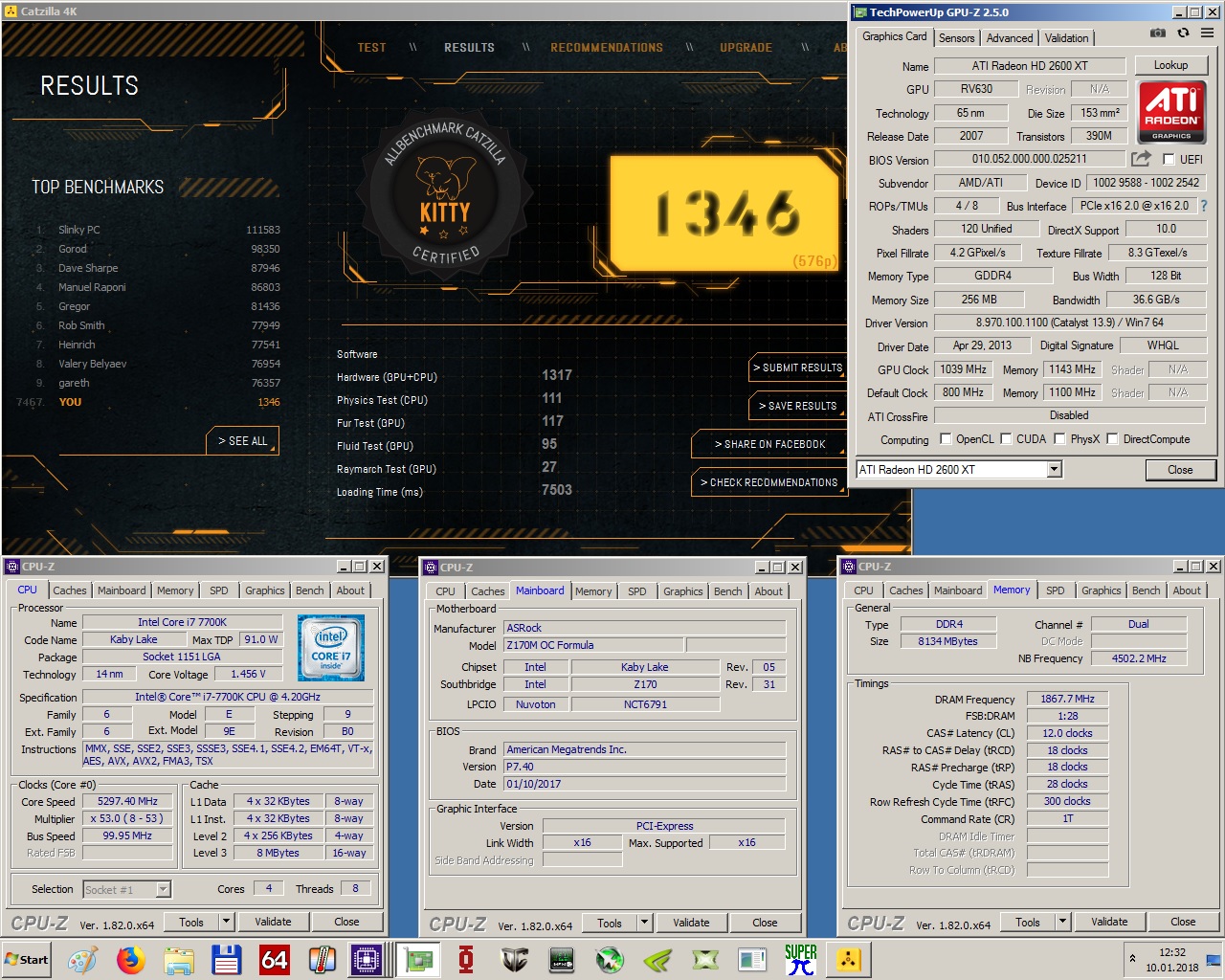The image size is (1225, 980).
Task: Click the green X DirectX taskbar icon
Action: pos(705,960)
